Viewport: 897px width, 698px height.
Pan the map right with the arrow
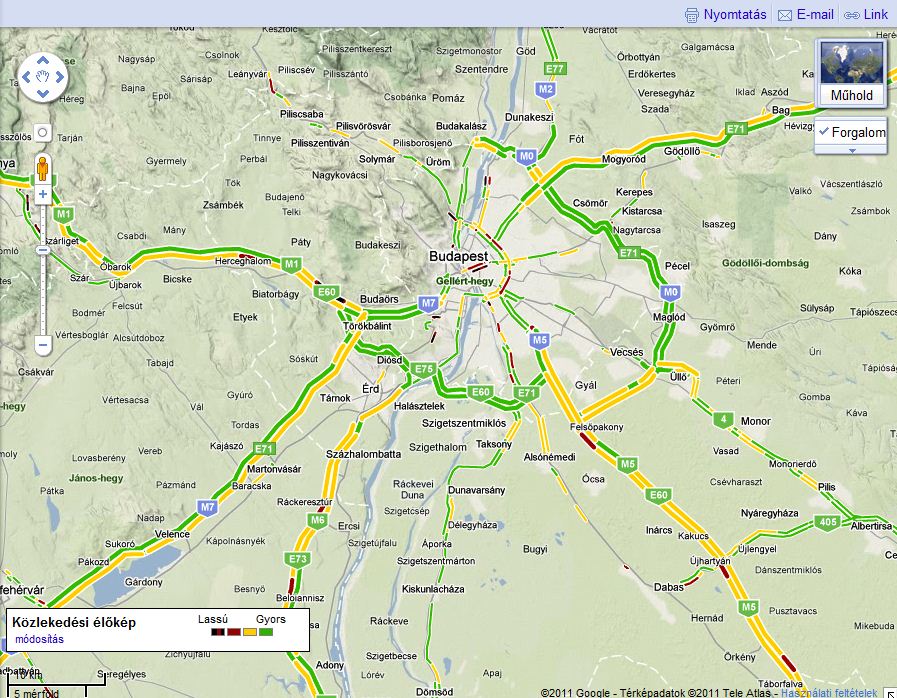[60, 76]
